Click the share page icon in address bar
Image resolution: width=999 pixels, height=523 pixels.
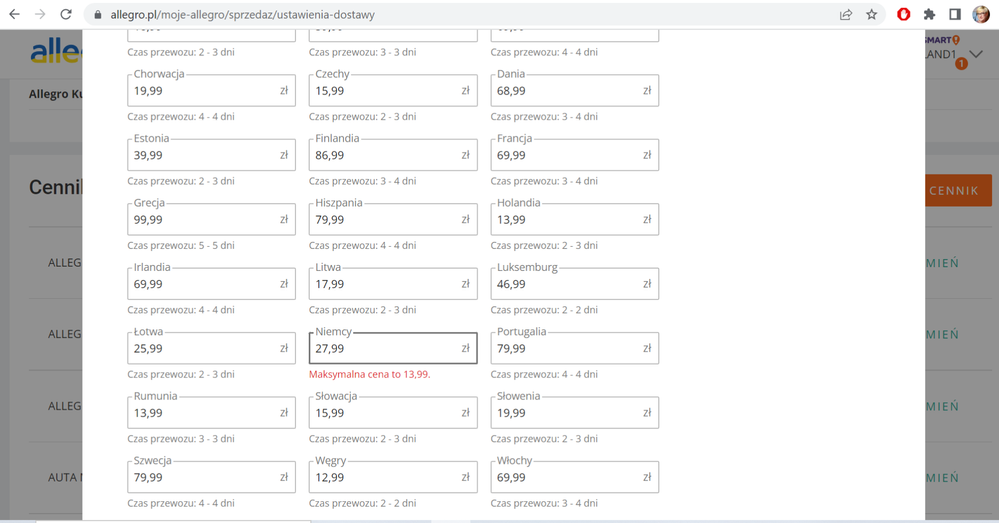[846, 15]
